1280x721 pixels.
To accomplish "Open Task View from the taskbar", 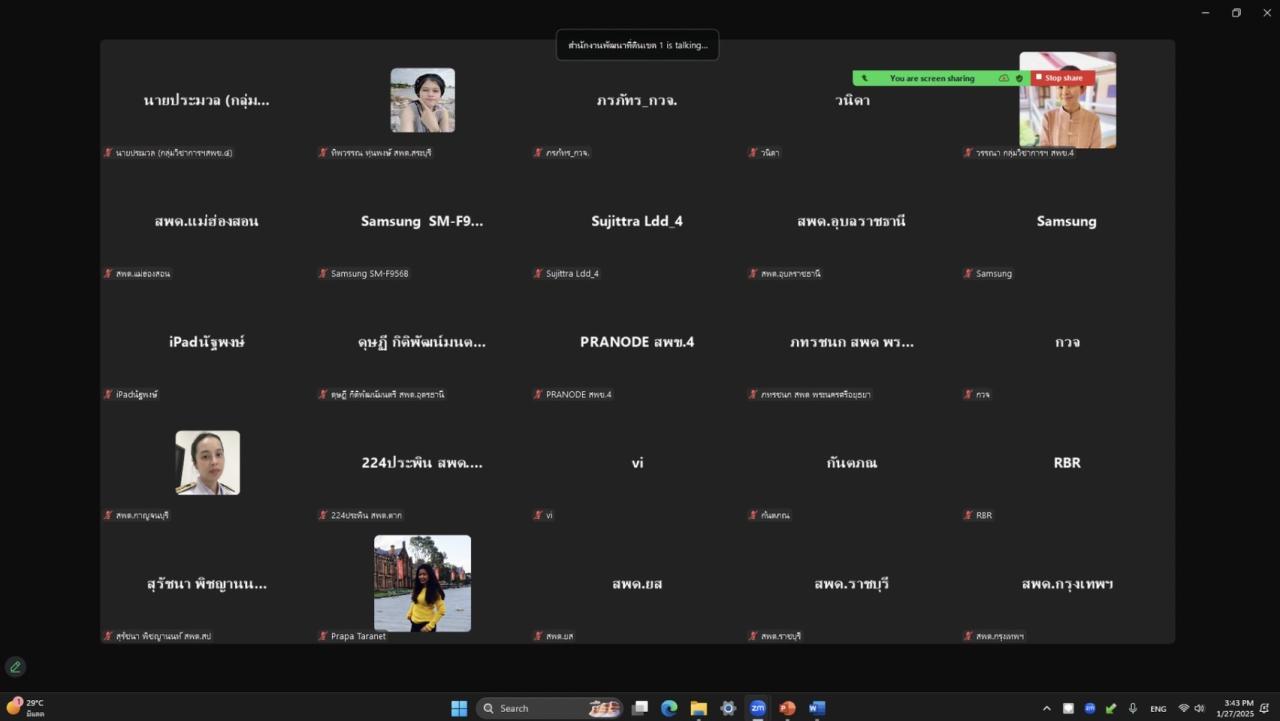I will 640,708.
